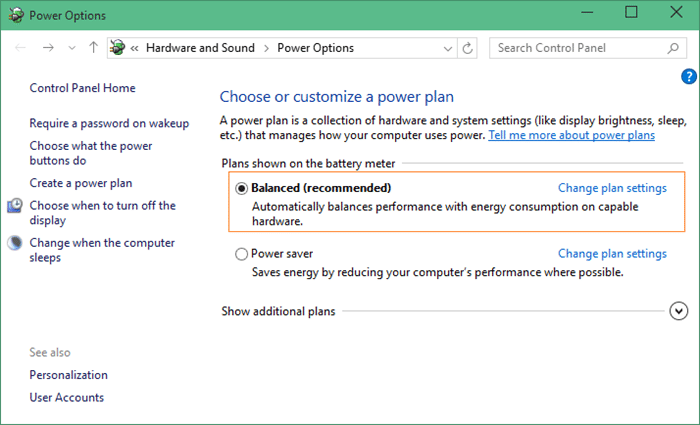Select the Power saver radio button
Image resolution: width=700 pixels, height=425 pixels.
point(241,254)
